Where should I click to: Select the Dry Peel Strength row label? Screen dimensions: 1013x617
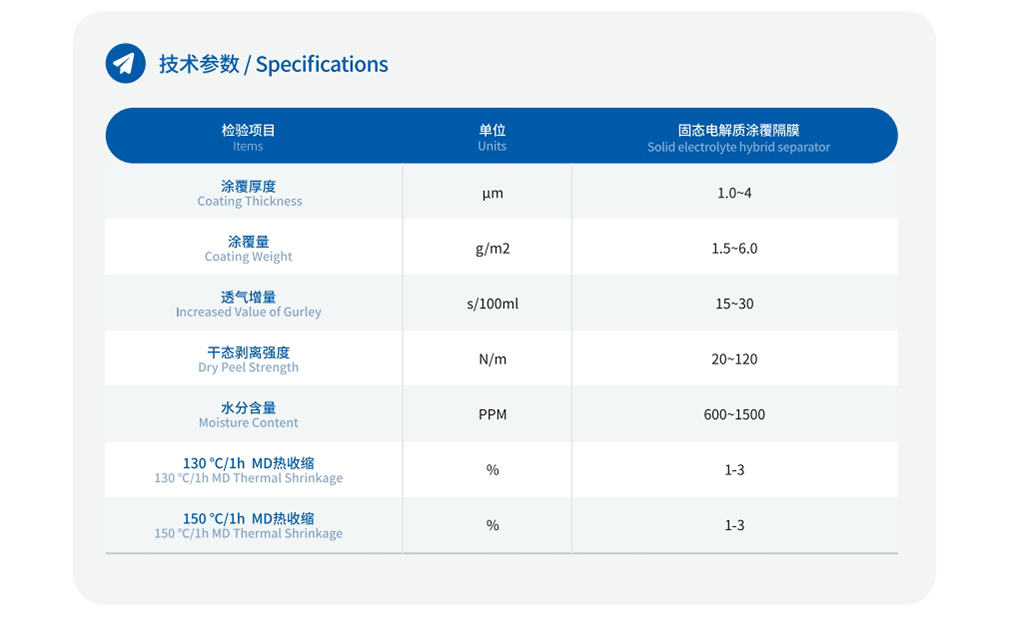(x=249, y=359)
